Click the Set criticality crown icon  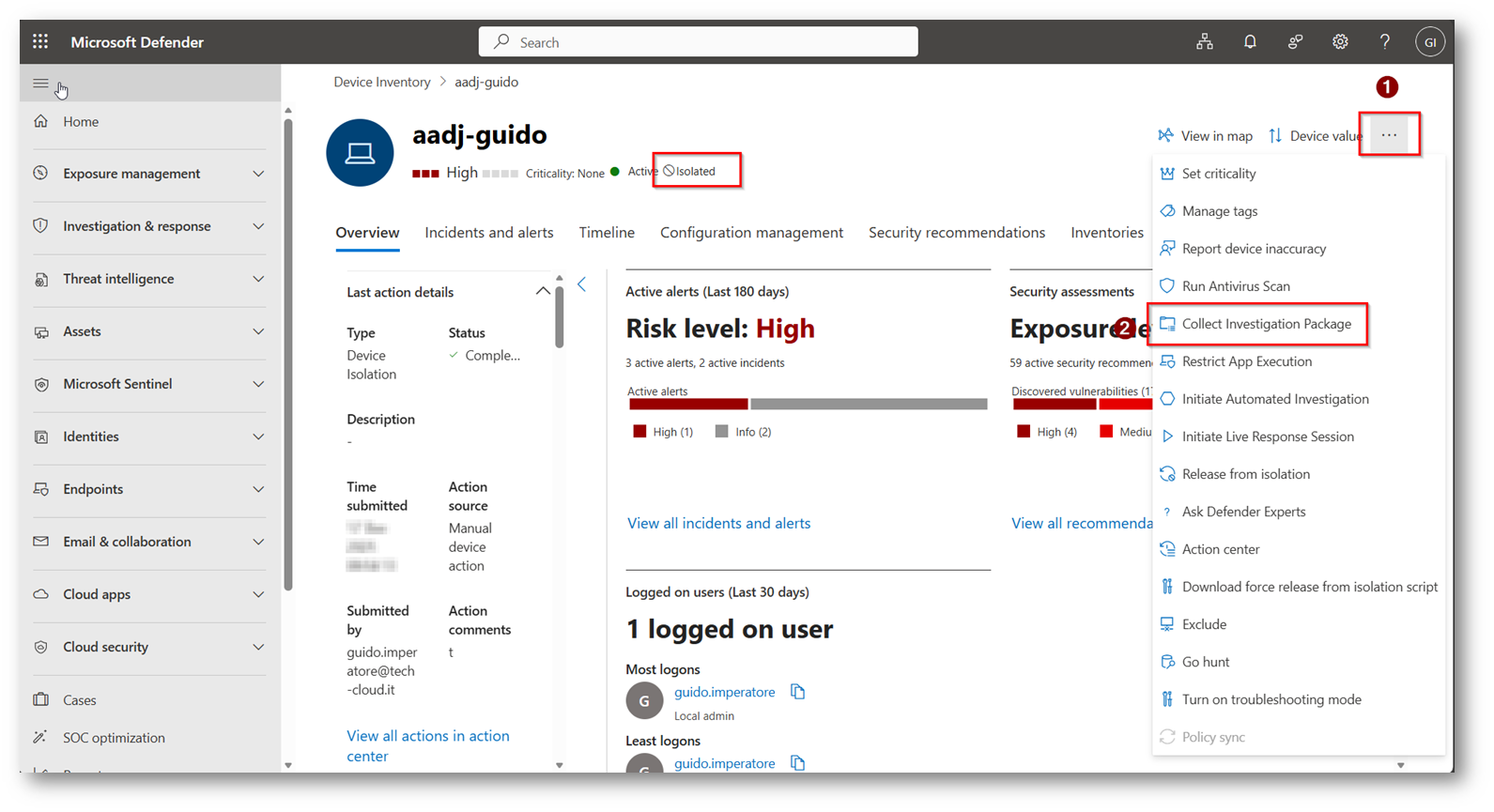[1167, 173]
